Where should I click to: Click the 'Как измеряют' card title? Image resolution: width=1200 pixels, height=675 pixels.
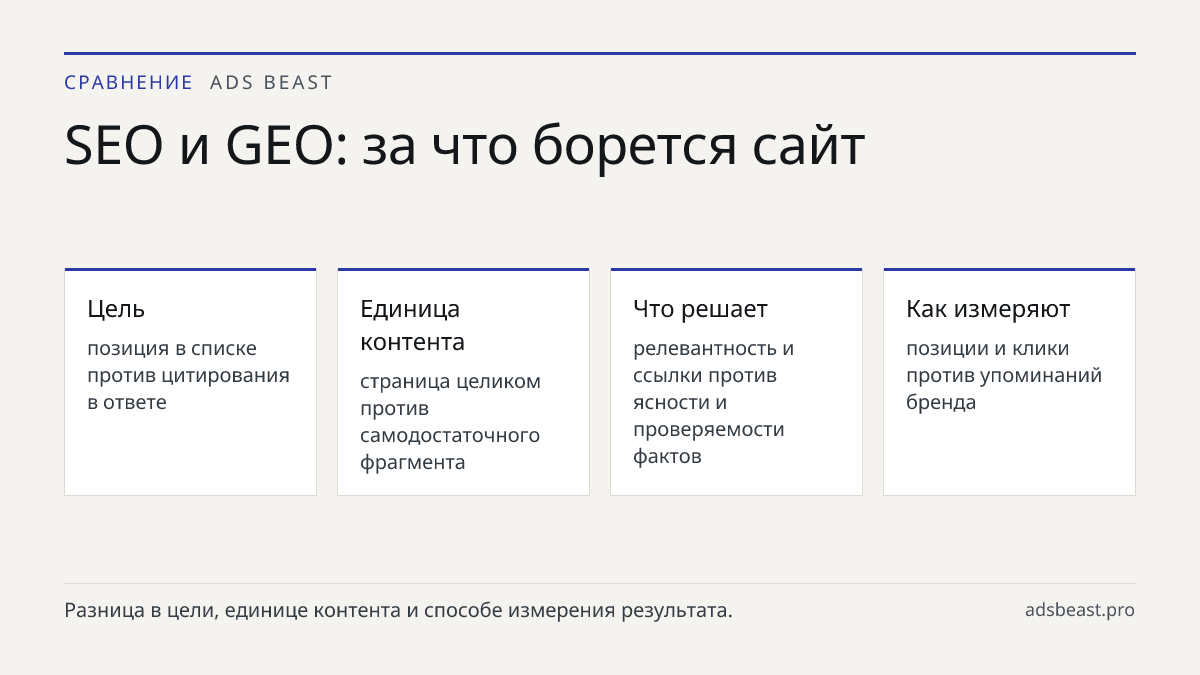click(x=988, y=309)
